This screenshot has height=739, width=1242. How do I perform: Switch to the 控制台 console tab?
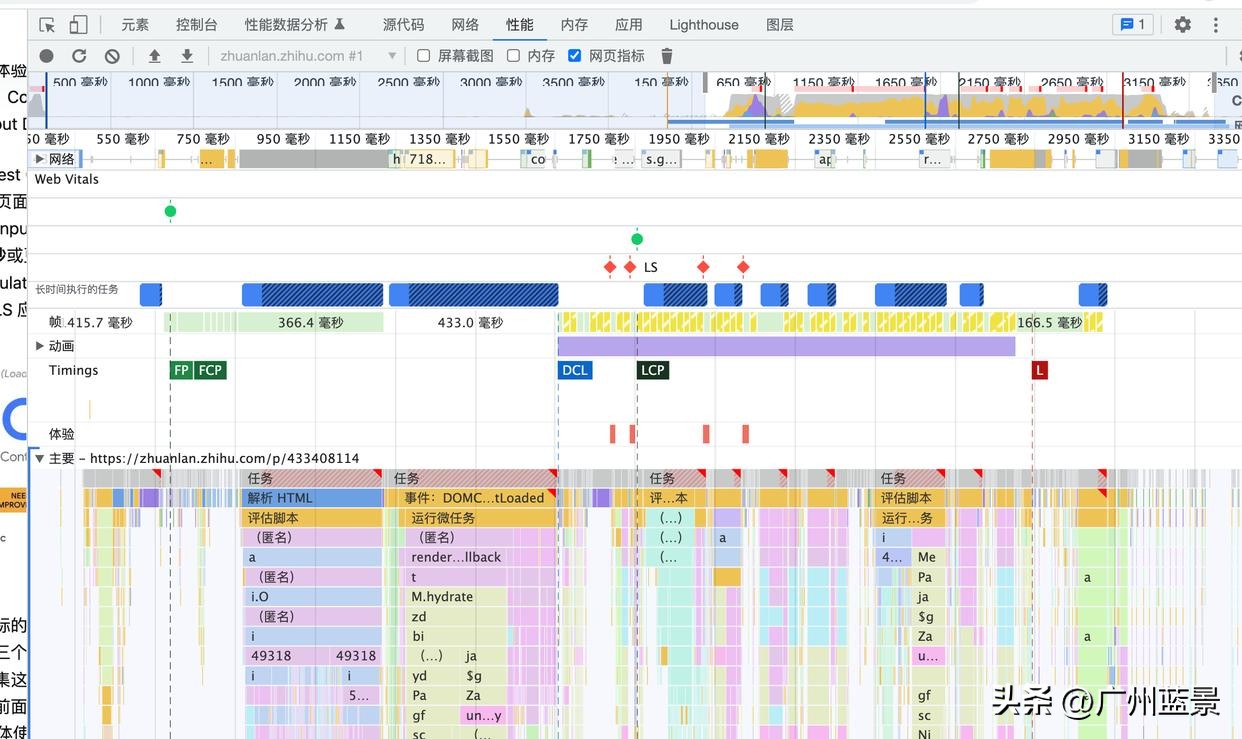click(x=196, y=24)
